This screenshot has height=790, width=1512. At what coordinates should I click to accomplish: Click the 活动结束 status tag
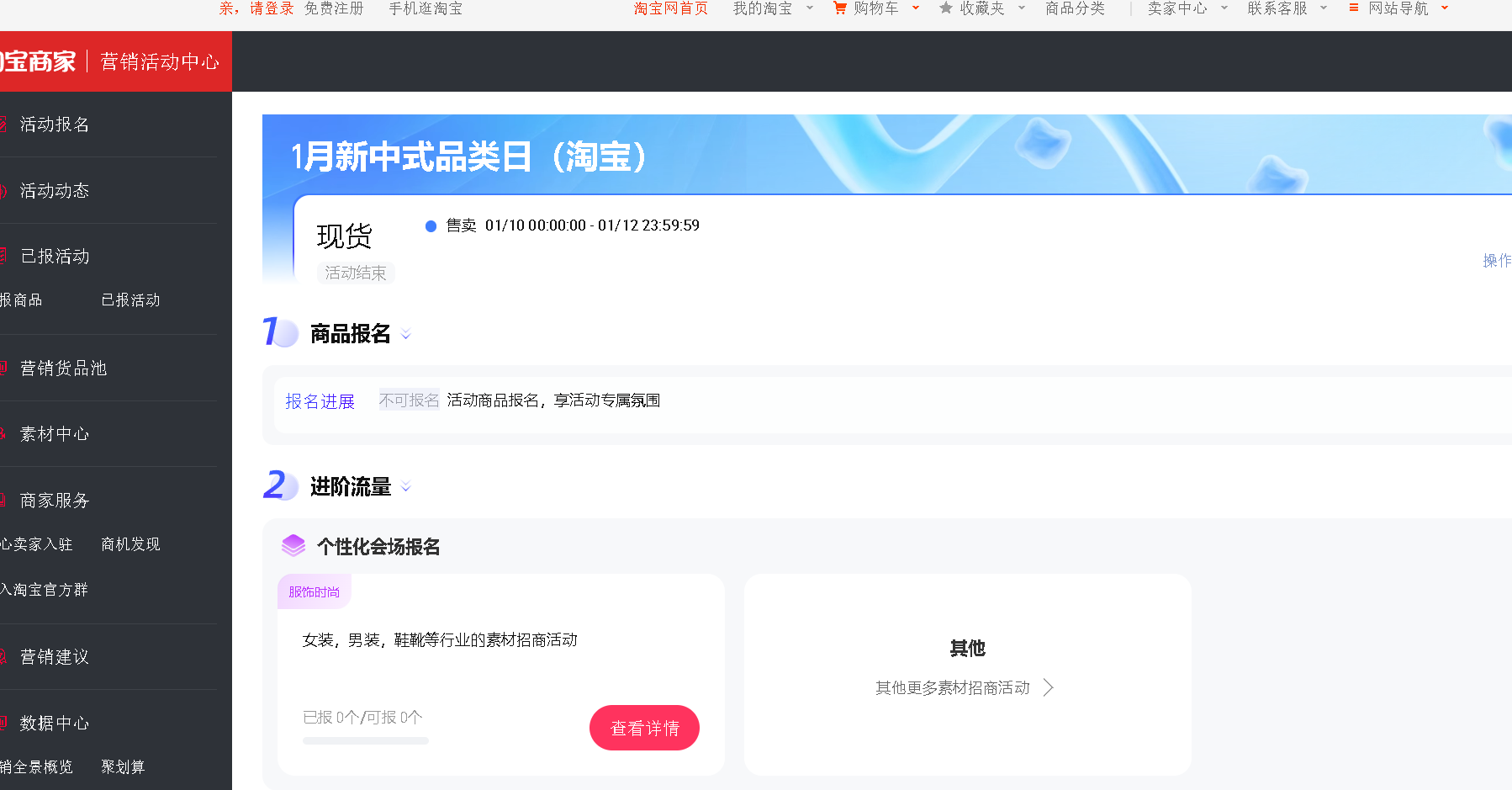coord(356,273)
